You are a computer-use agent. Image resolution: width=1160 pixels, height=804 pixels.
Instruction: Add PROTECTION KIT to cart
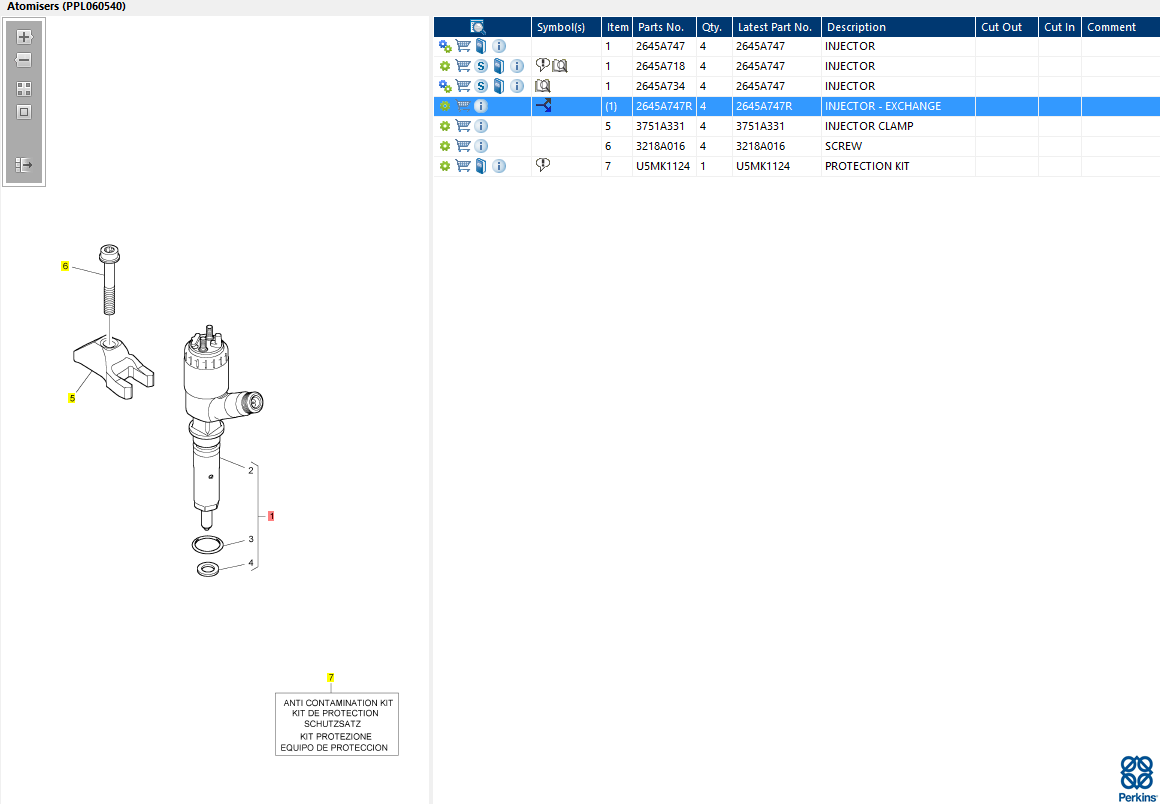[x=463, y=166]
